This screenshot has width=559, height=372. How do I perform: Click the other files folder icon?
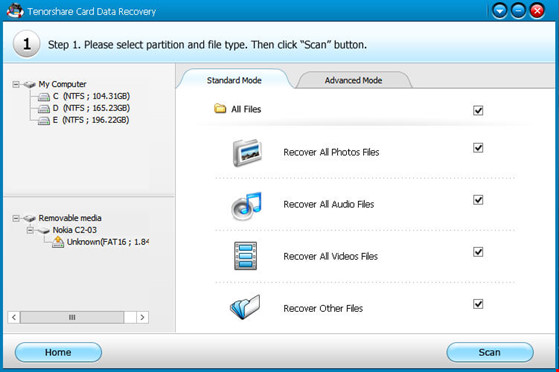tap(245, 307)
